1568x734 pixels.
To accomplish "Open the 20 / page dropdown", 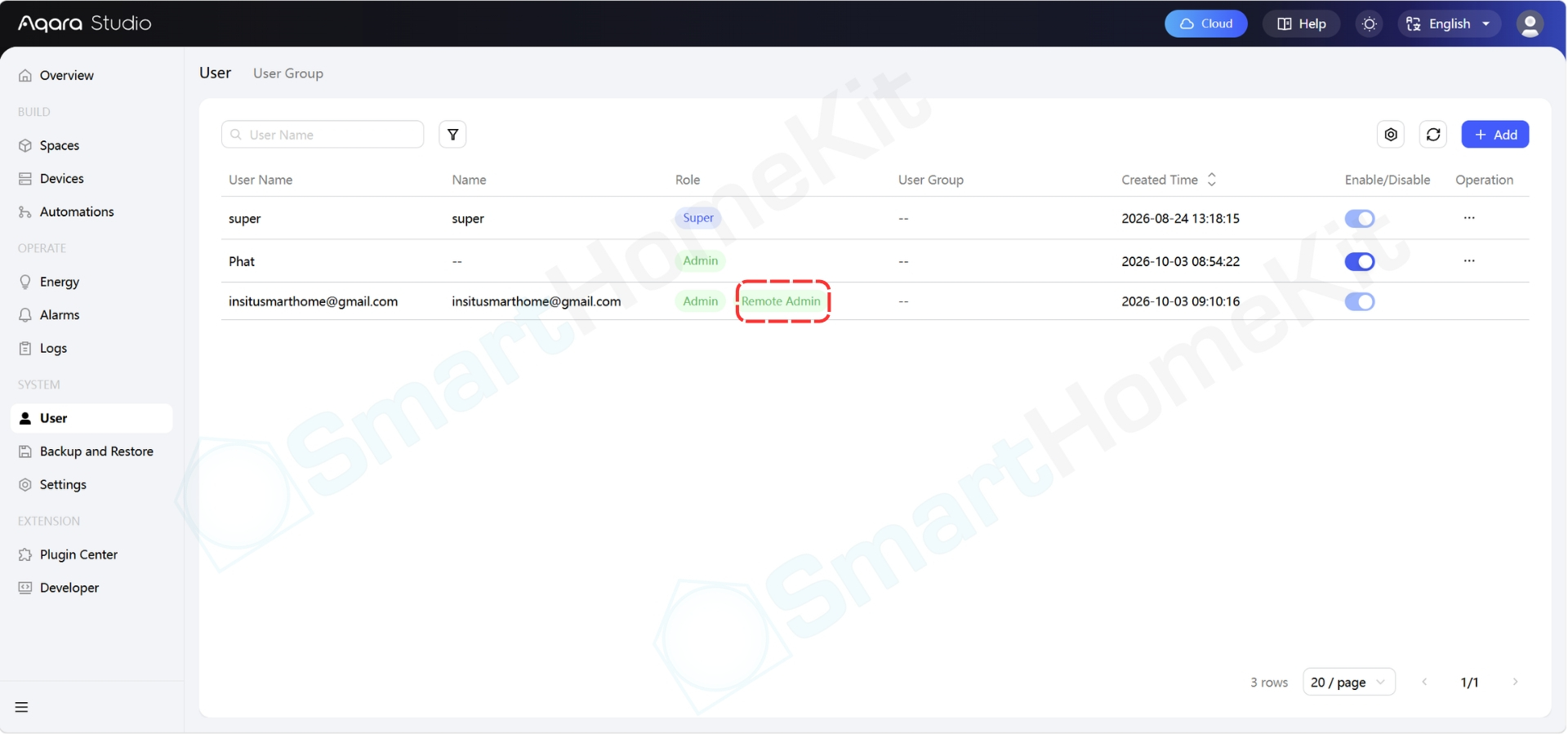I will (1348, 683).
